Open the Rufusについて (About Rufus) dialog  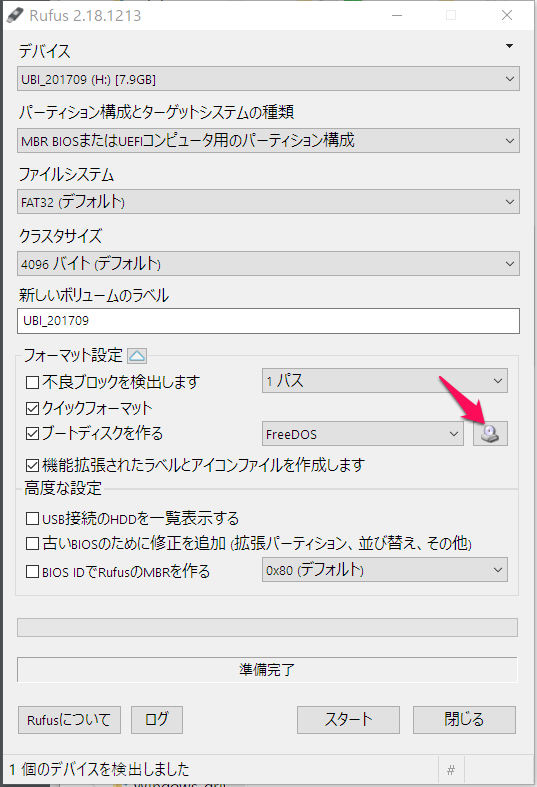tap(69, 720)
